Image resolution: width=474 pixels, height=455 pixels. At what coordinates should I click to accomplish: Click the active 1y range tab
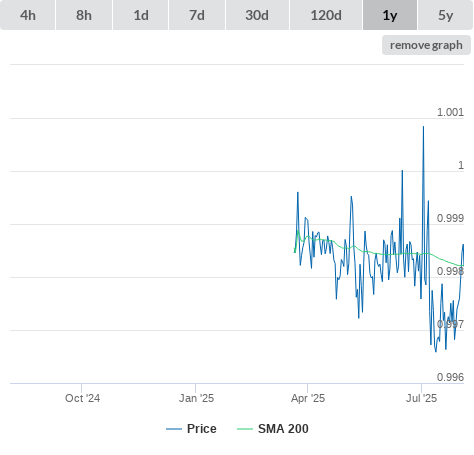[x=390, y=15]
